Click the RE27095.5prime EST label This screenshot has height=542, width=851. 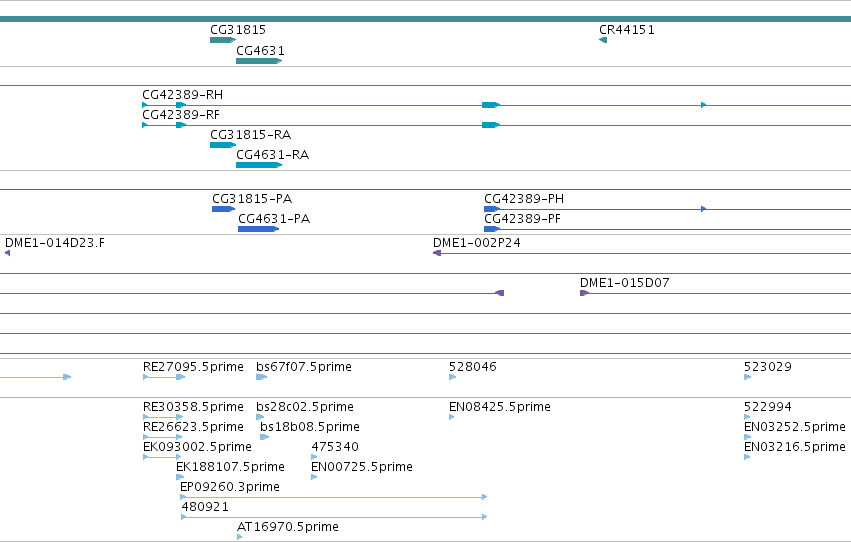pos(193,367)
